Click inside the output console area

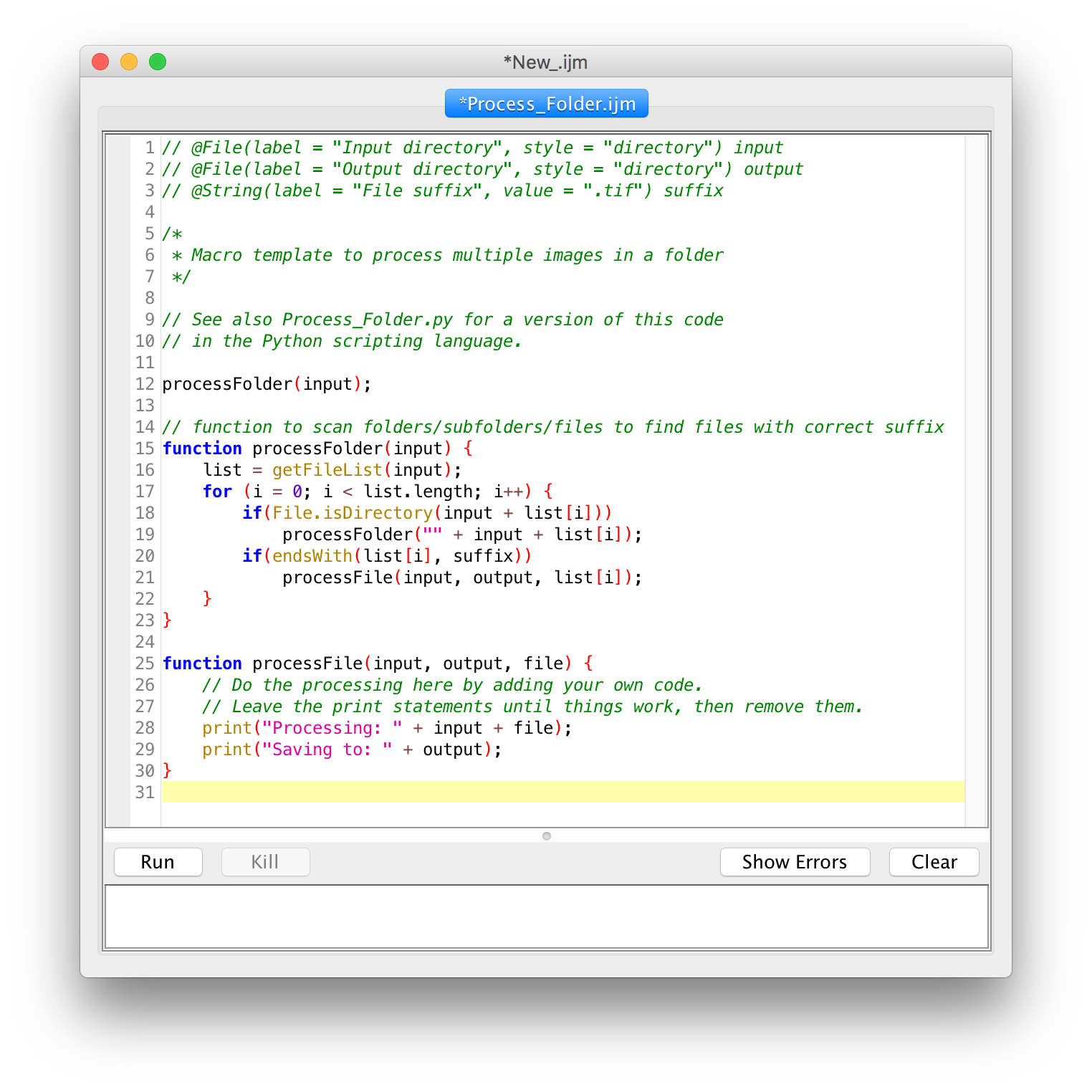click(547, 917)
